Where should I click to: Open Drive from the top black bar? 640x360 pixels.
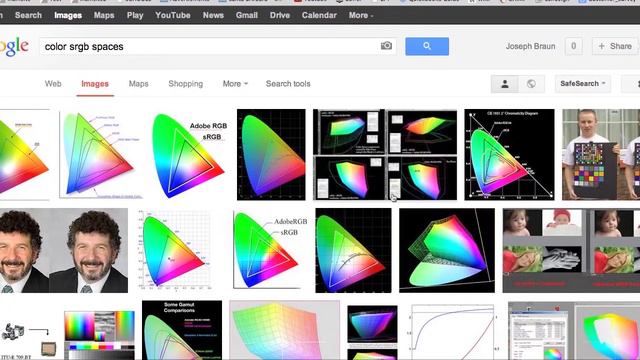pos(280,16)
